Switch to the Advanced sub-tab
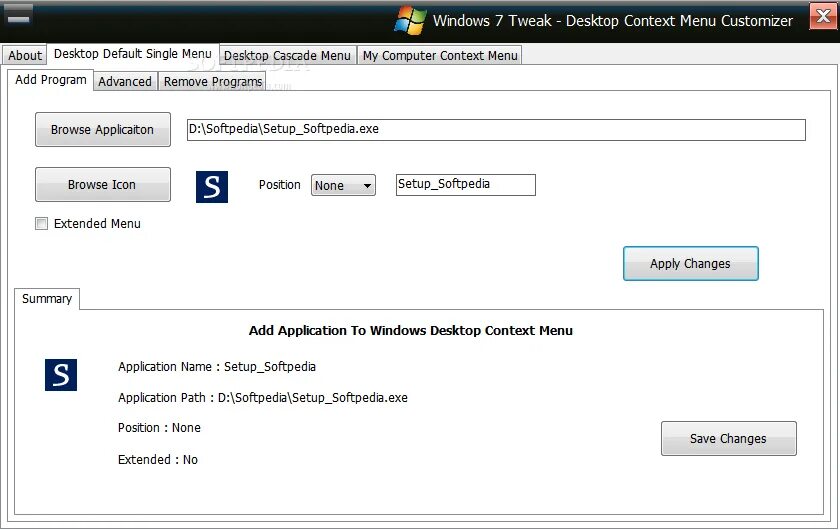This screenshot has width=840, height=530. [x=125, y=81]
